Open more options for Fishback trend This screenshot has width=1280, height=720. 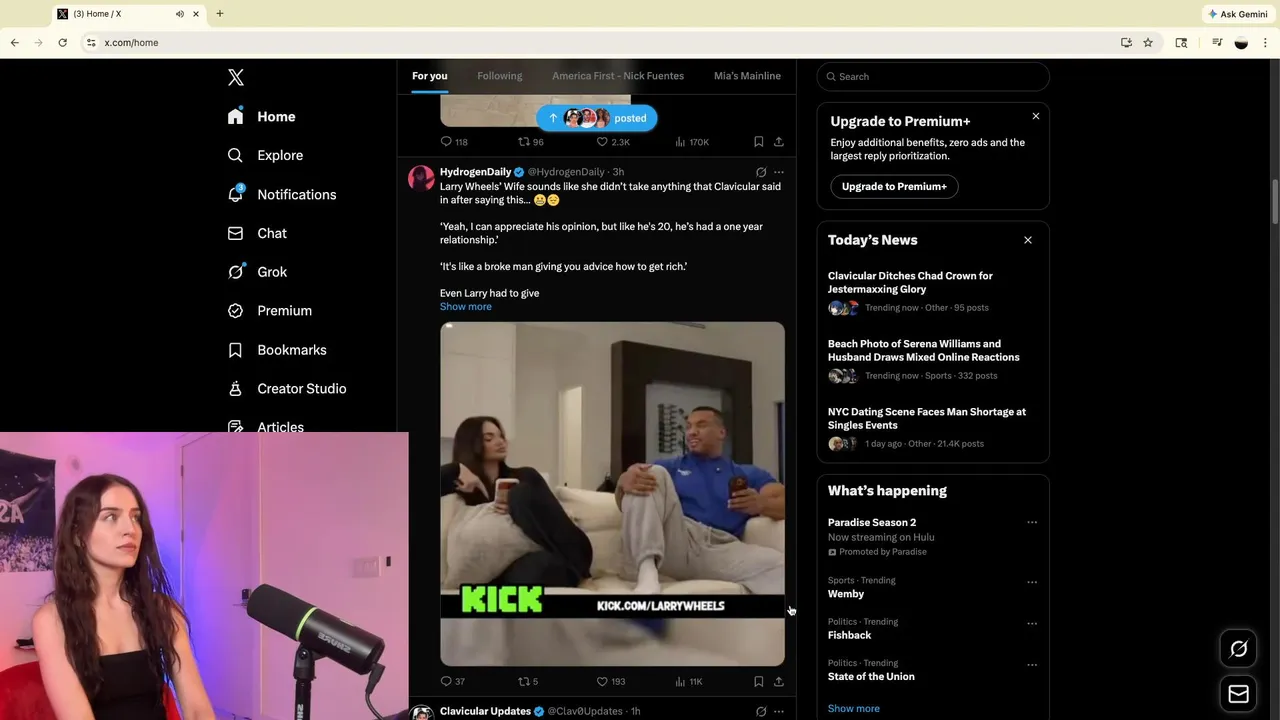(x=1032, y=623)
